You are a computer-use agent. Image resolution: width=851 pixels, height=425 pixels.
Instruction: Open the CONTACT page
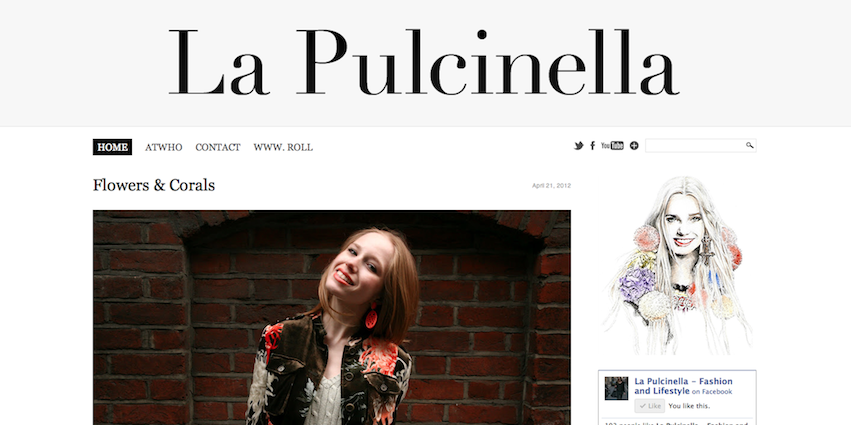[218, 147]
